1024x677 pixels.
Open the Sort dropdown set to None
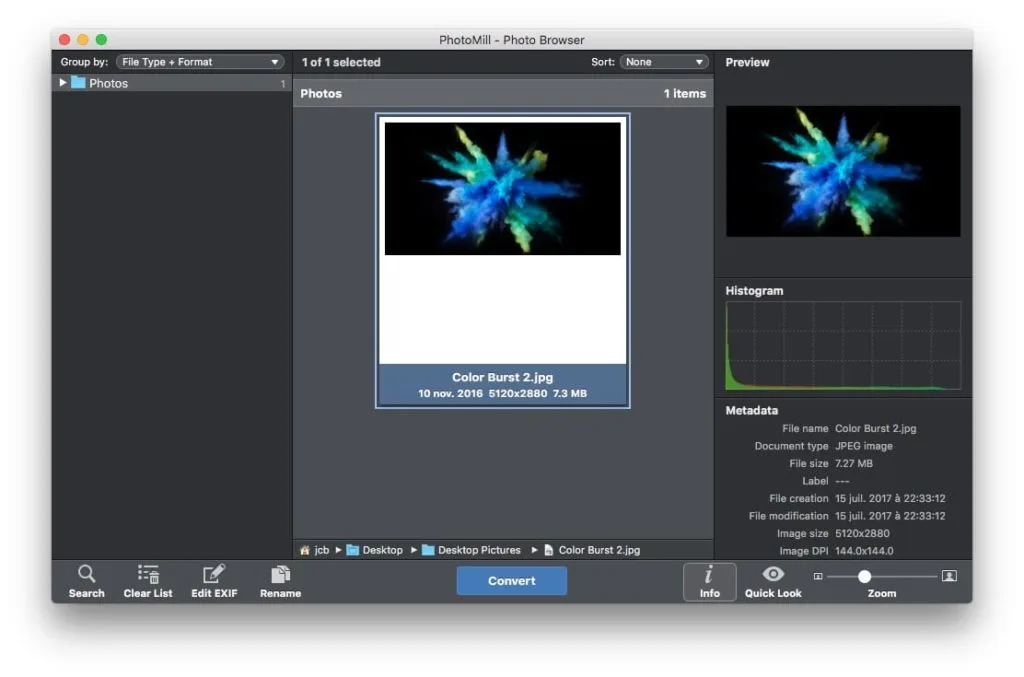click(664, 61)
